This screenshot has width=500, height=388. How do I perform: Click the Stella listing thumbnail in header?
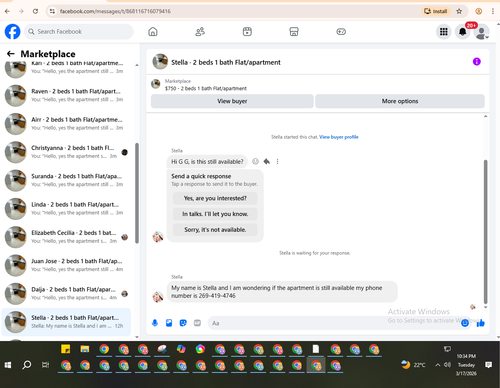[160, 62]
